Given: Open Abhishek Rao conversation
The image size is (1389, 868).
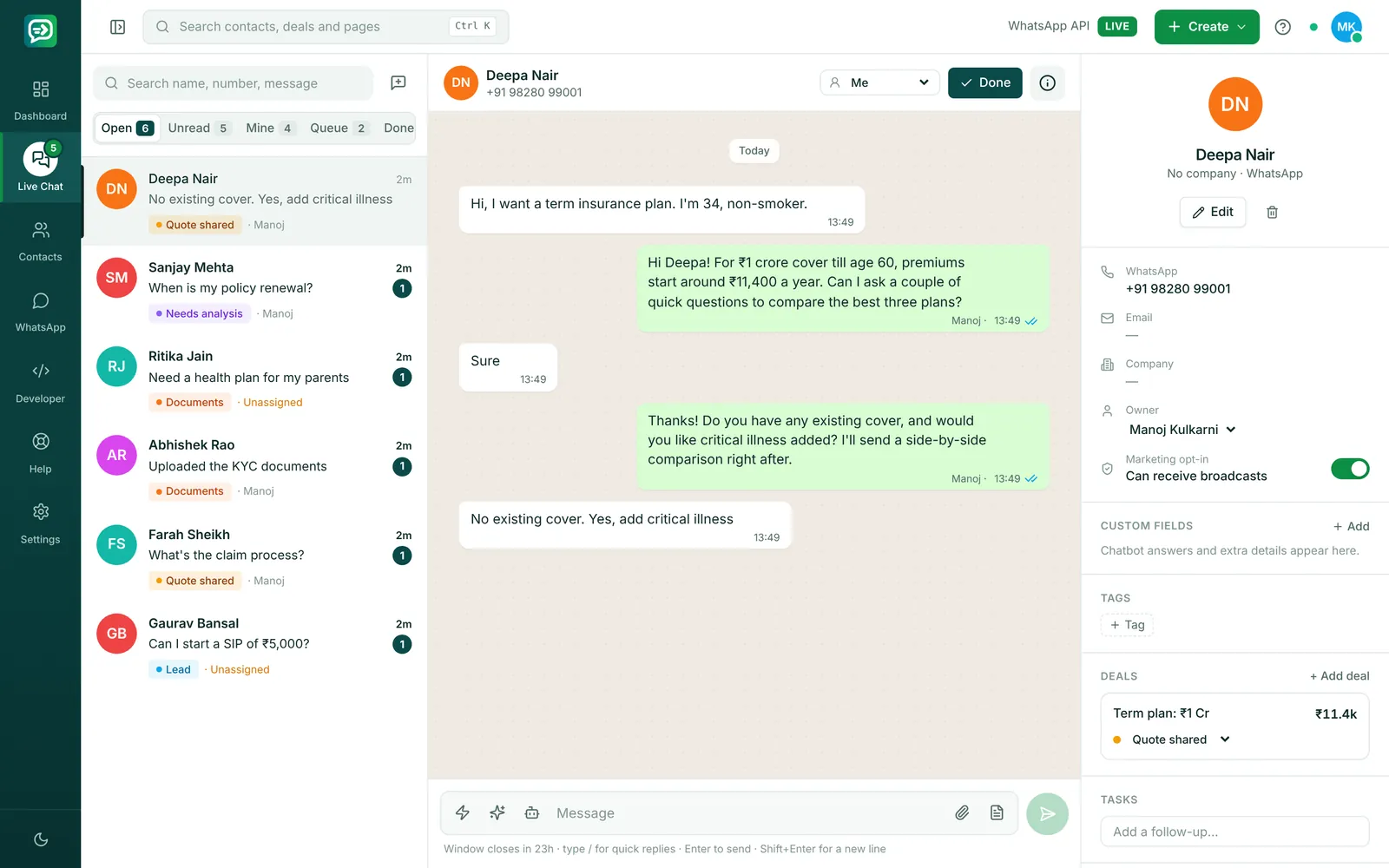Looking at the screenshot, I should pos(254,467).
